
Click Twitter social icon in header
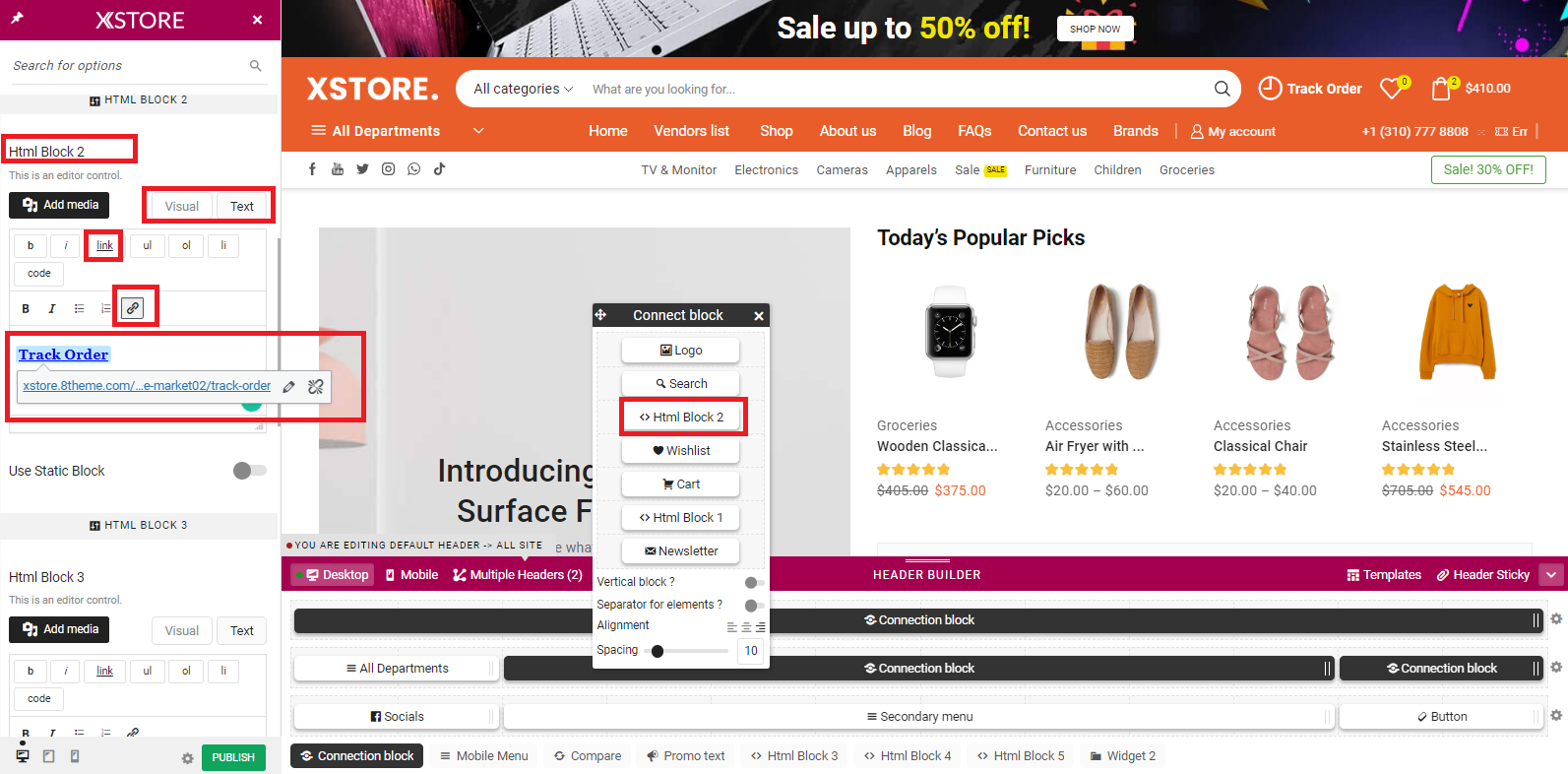(x=363, y=169)
